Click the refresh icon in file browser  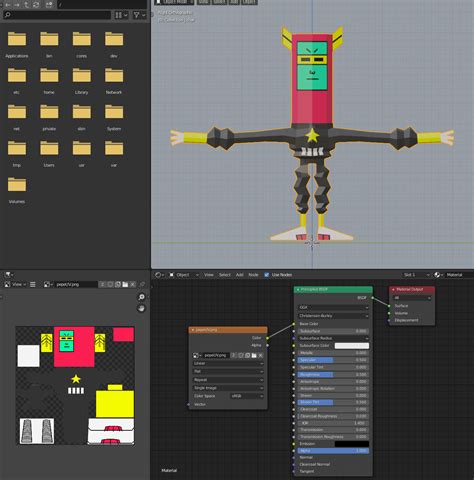36,4
